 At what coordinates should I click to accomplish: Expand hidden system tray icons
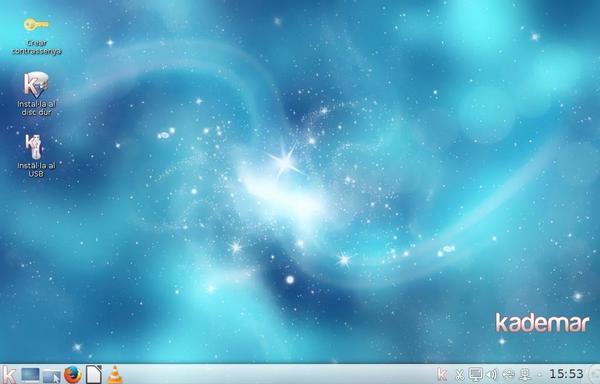click(x=540, y=374)
